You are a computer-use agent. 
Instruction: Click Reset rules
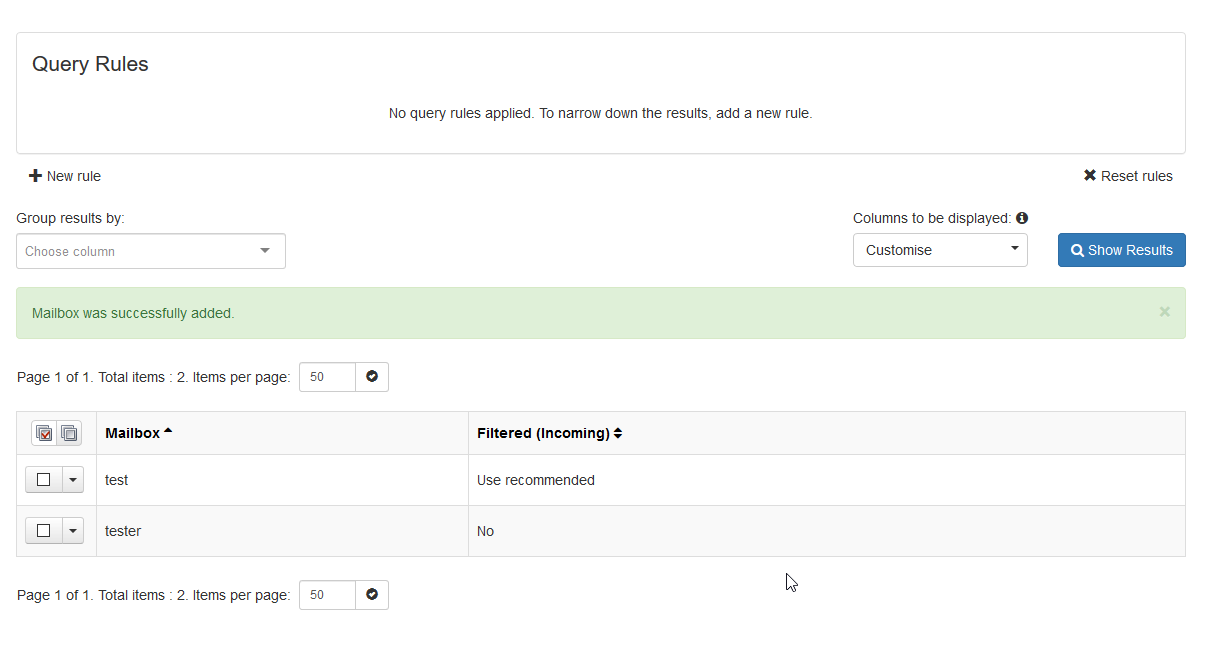pos(1128,176)
